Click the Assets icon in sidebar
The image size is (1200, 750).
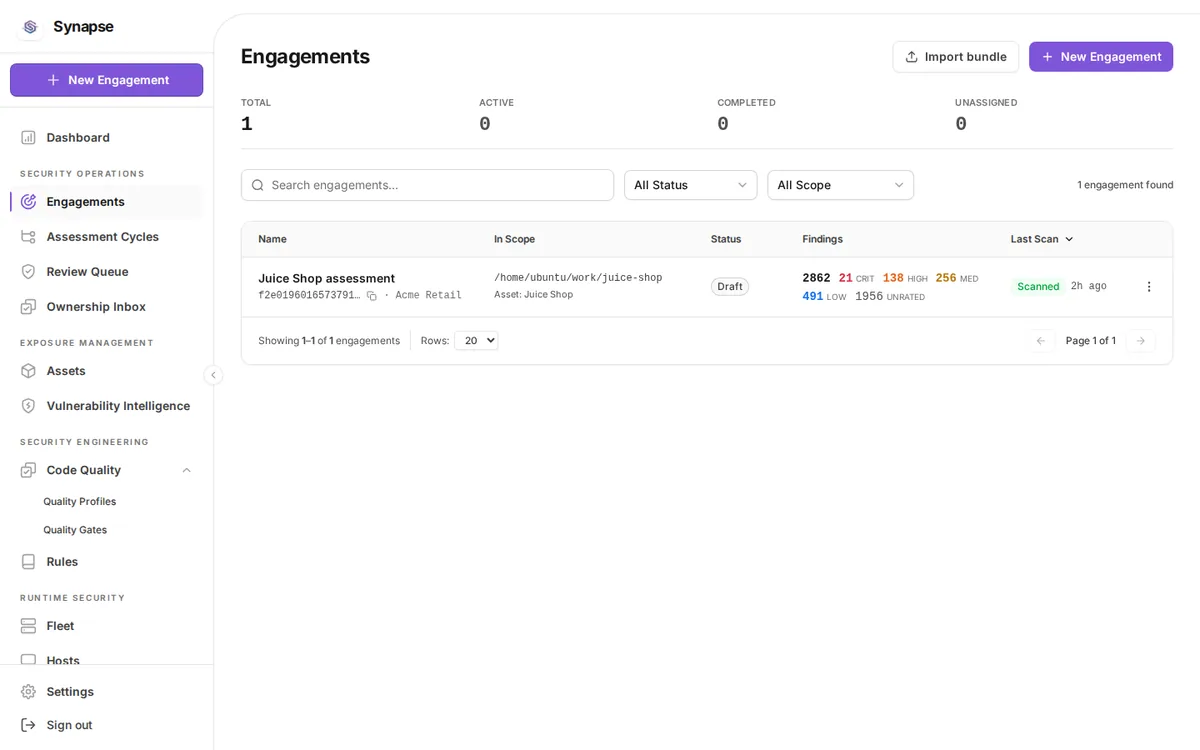click(x=28, y=370)
